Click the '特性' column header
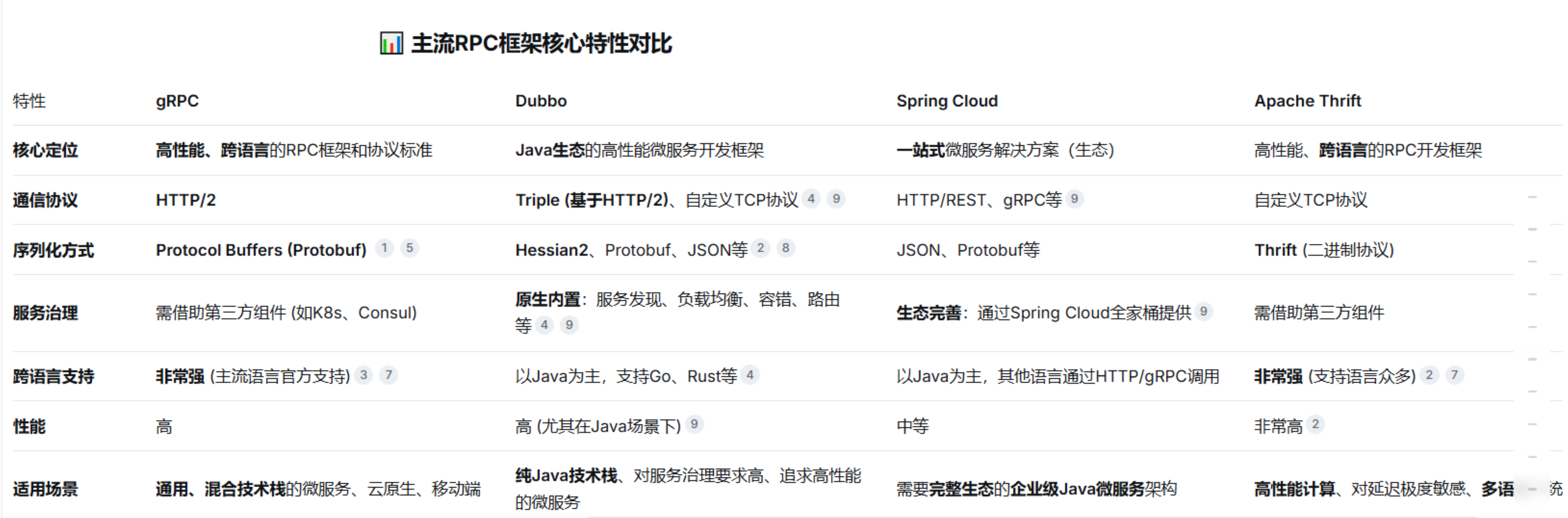This screenshot has width=1568, height=518. [x=29, y=101]
